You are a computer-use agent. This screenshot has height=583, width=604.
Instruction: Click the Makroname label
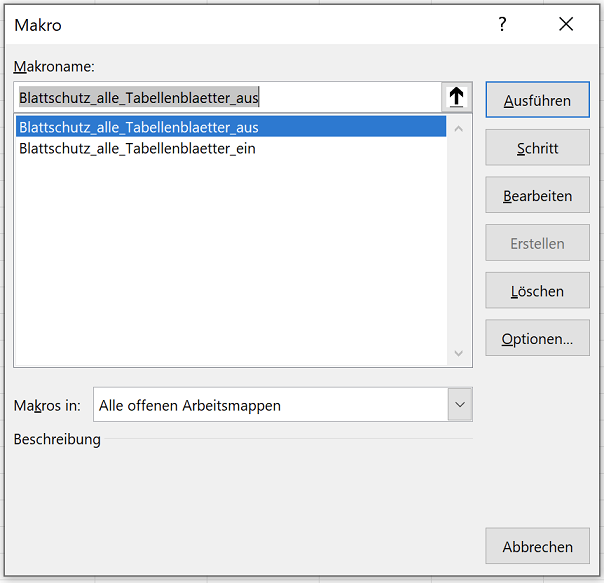click(x=54, y=67)
